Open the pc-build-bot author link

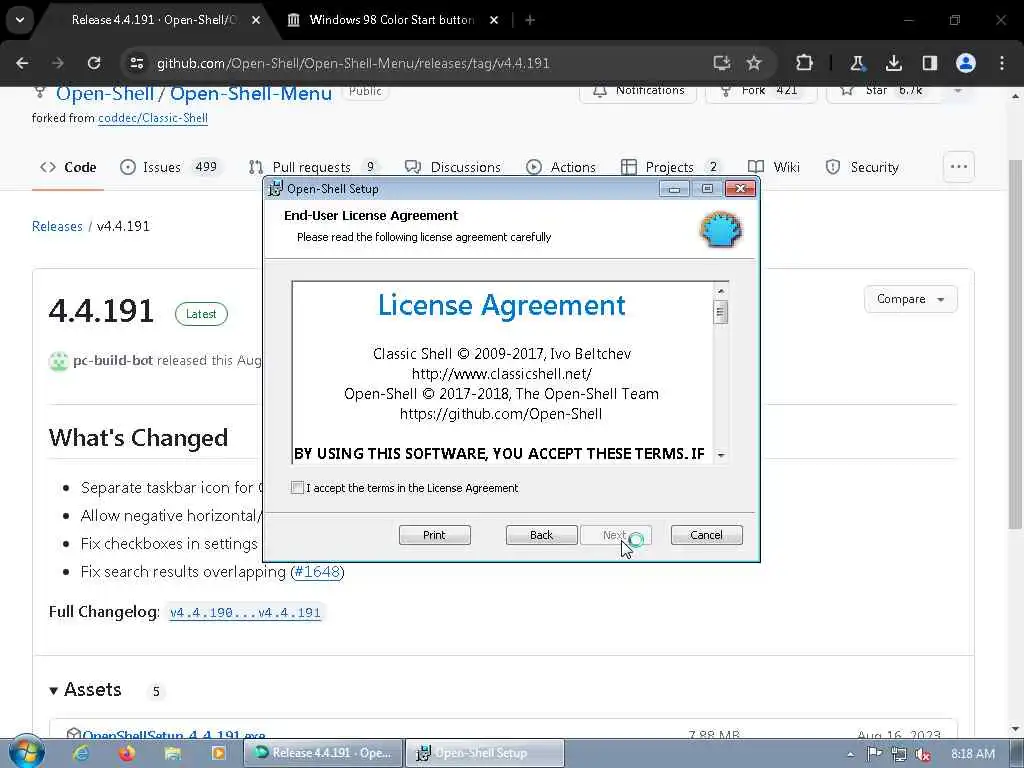tap(113, 360)
